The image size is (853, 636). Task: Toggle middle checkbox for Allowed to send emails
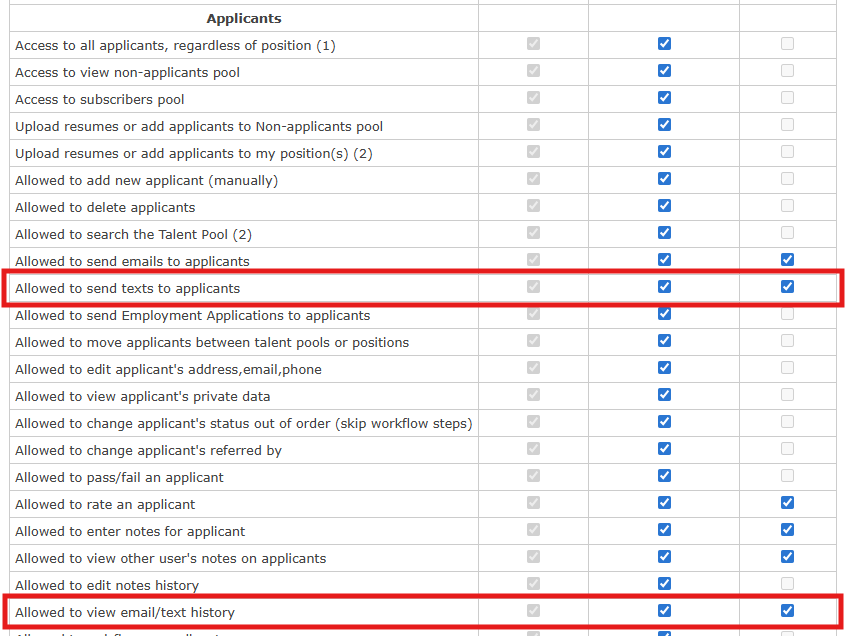(664, 260)
